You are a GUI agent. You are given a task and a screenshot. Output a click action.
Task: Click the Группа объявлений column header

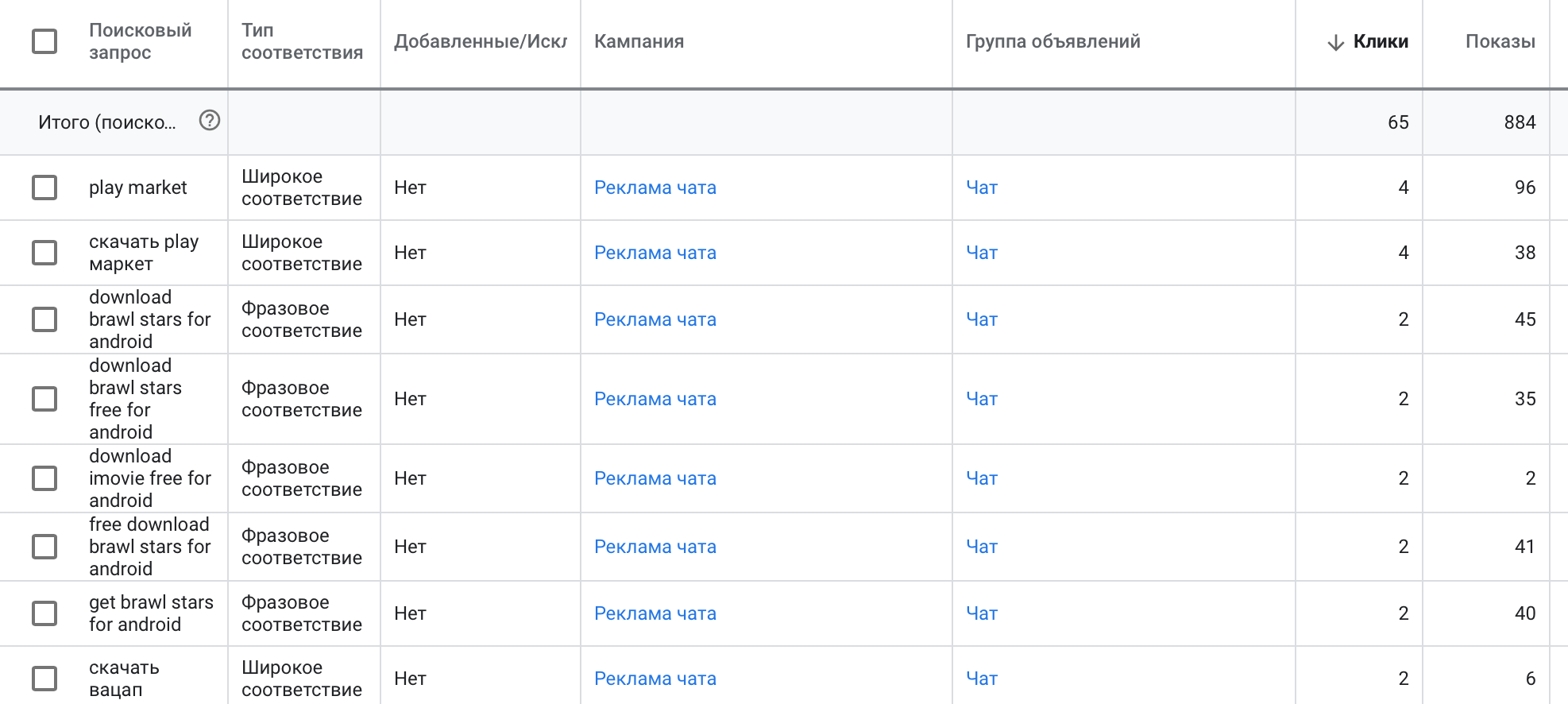point(1053,41)
